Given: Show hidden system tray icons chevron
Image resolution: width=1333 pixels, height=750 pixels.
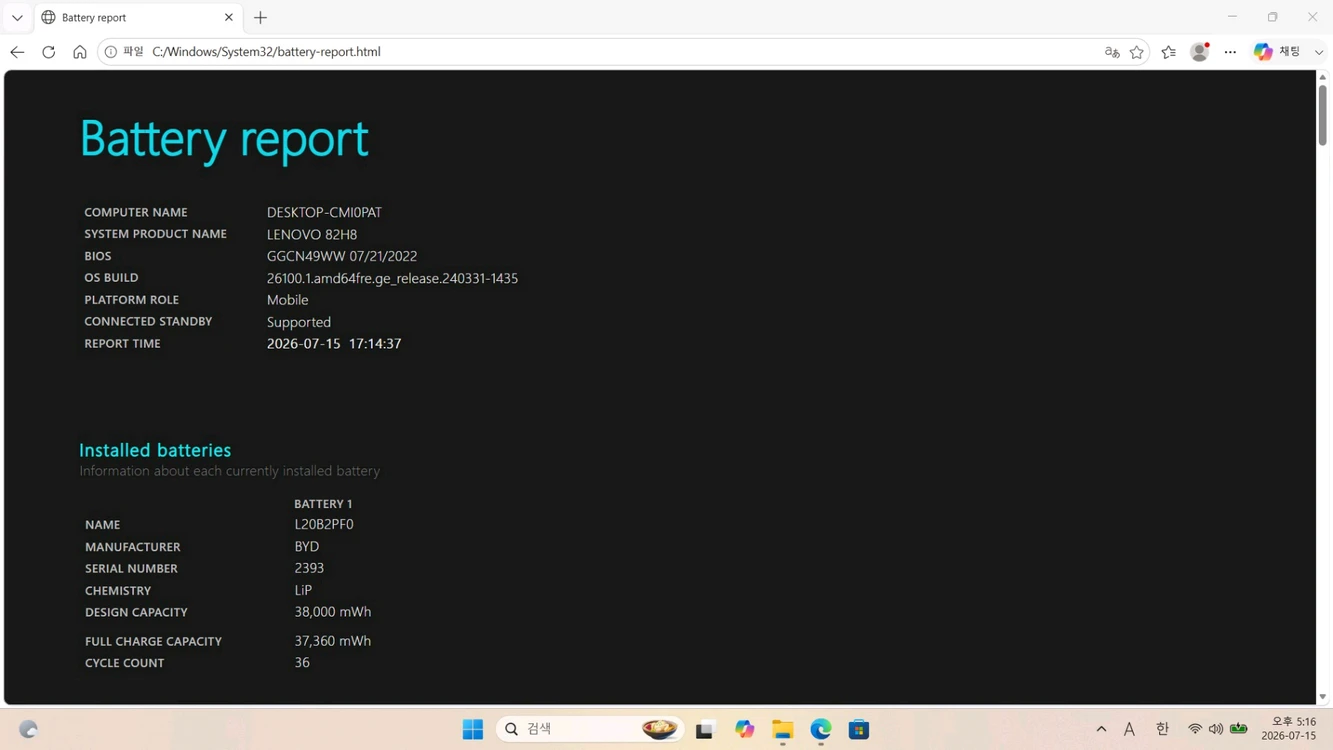Looking at the screenshot, I should point(1101,730).
